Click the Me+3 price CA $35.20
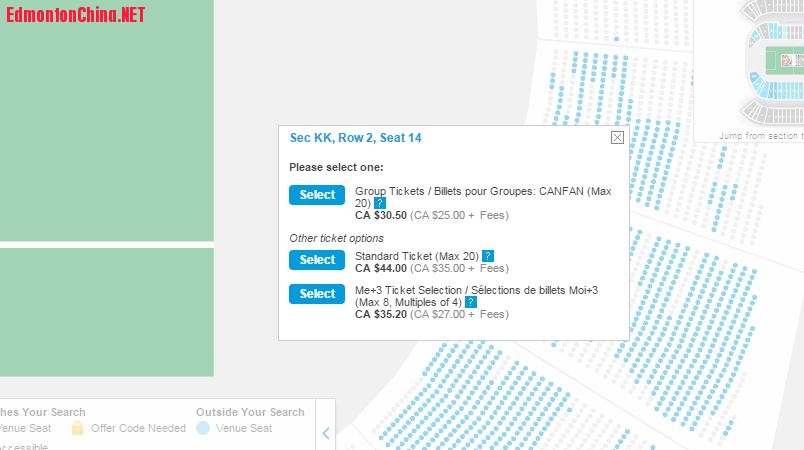 point(381,314)
